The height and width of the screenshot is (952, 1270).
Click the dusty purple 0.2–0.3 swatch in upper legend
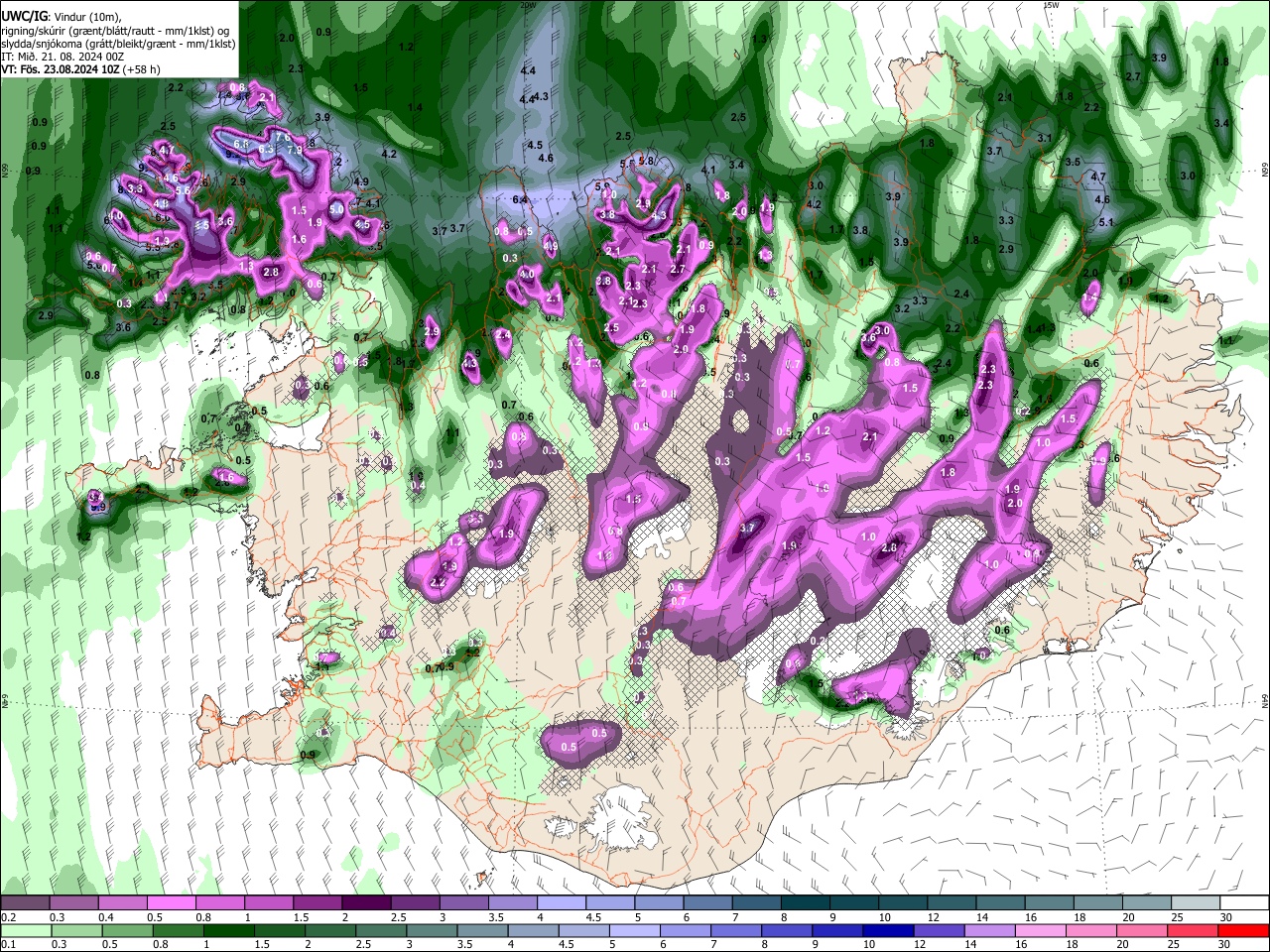tap(25, 903)
